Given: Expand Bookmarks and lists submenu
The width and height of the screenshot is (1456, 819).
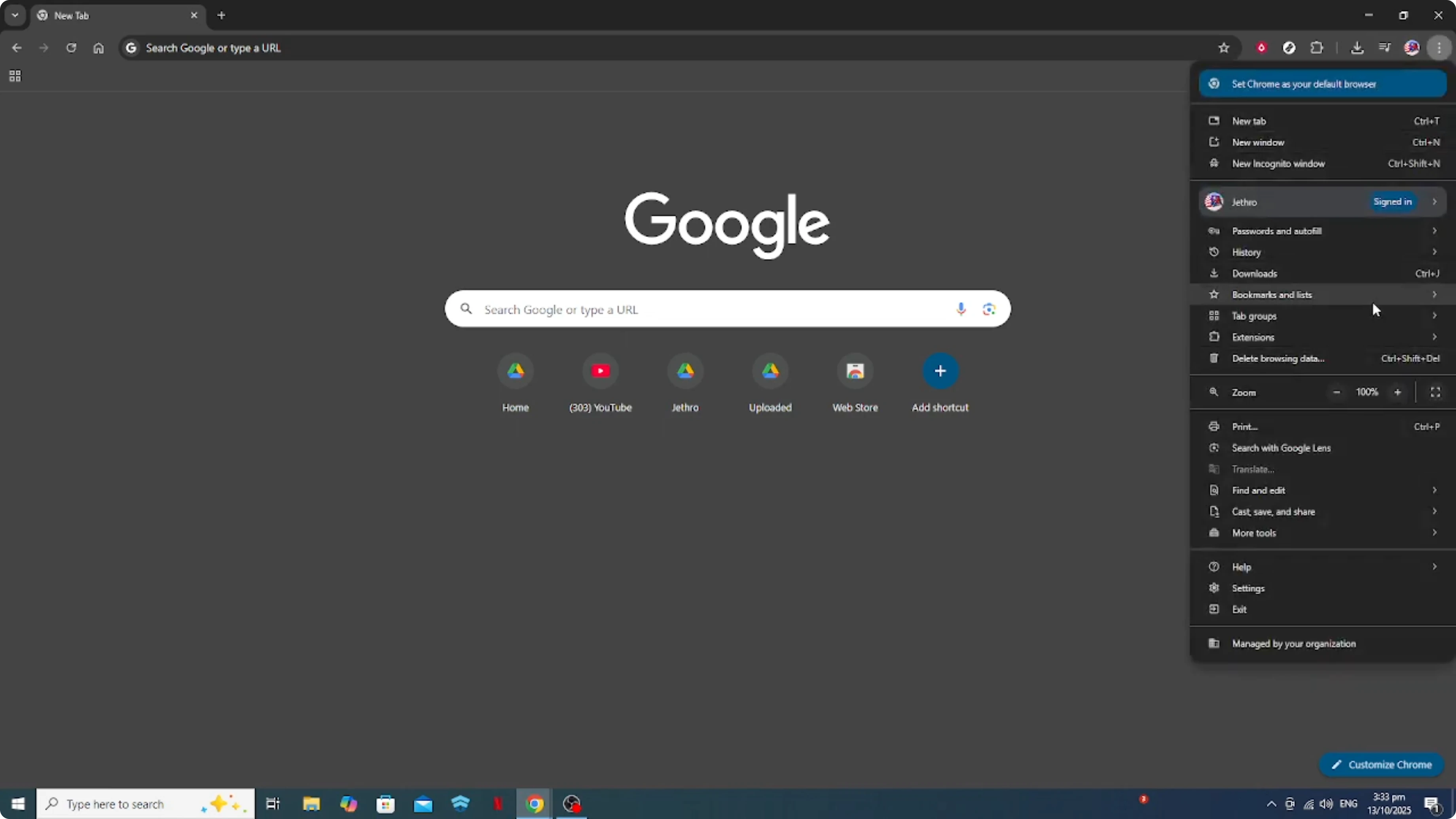Looking at the screenshot, I should point(1322,294).
